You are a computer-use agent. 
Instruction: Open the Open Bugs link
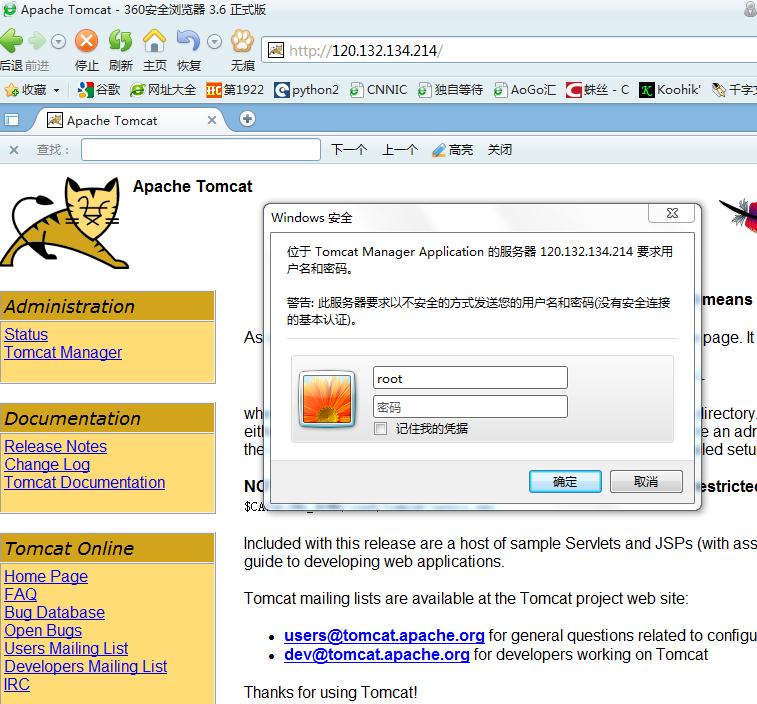(x=43, y=631)
